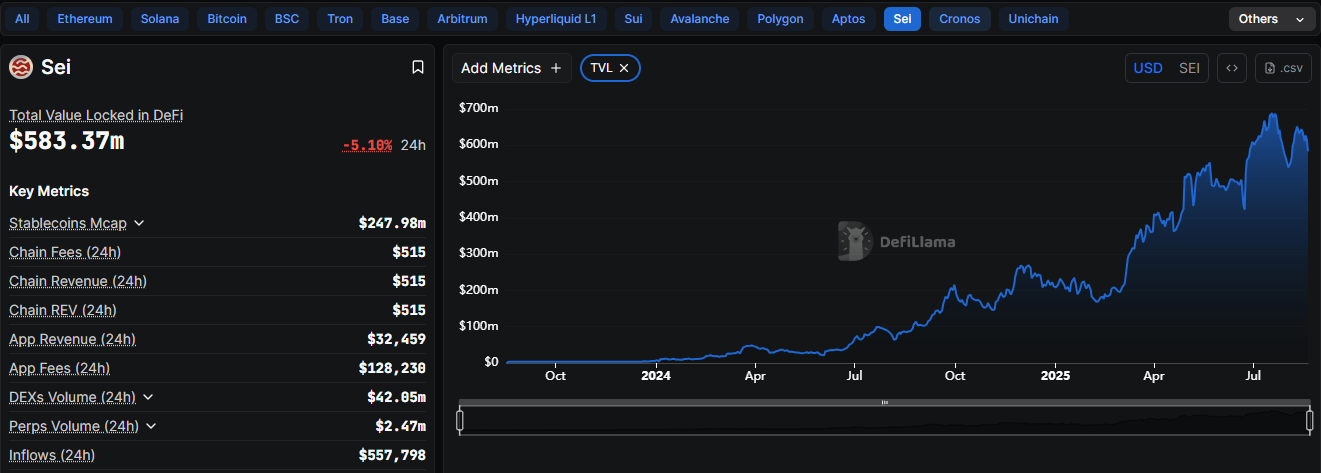Click the $42.05m DEXs volume value

396,397
